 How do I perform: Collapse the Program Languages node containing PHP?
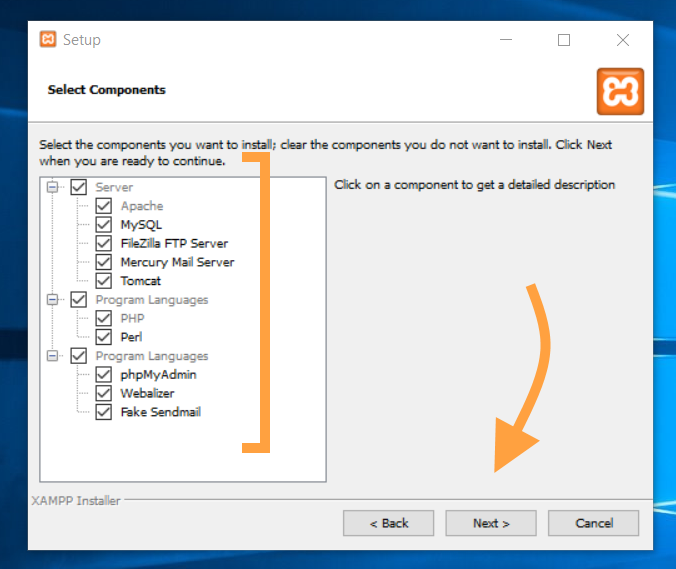pyautogui.click(x=52, y=299)
